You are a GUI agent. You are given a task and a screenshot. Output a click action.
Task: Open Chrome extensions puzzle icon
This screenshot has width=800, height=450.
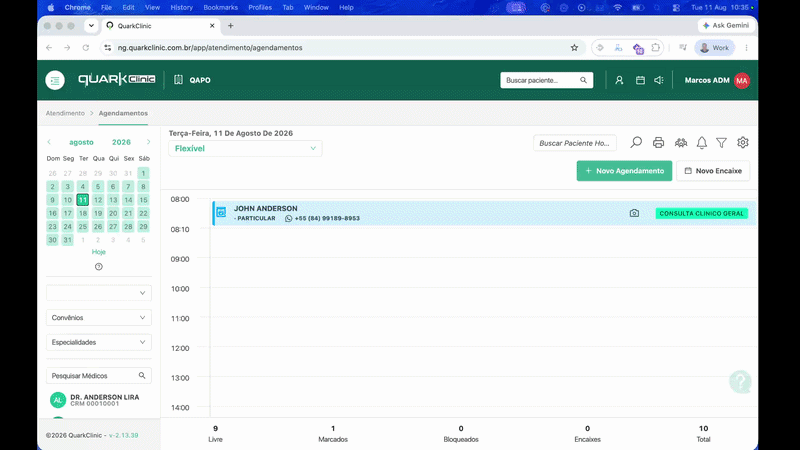pyautogui.click(x=656, y=47)
